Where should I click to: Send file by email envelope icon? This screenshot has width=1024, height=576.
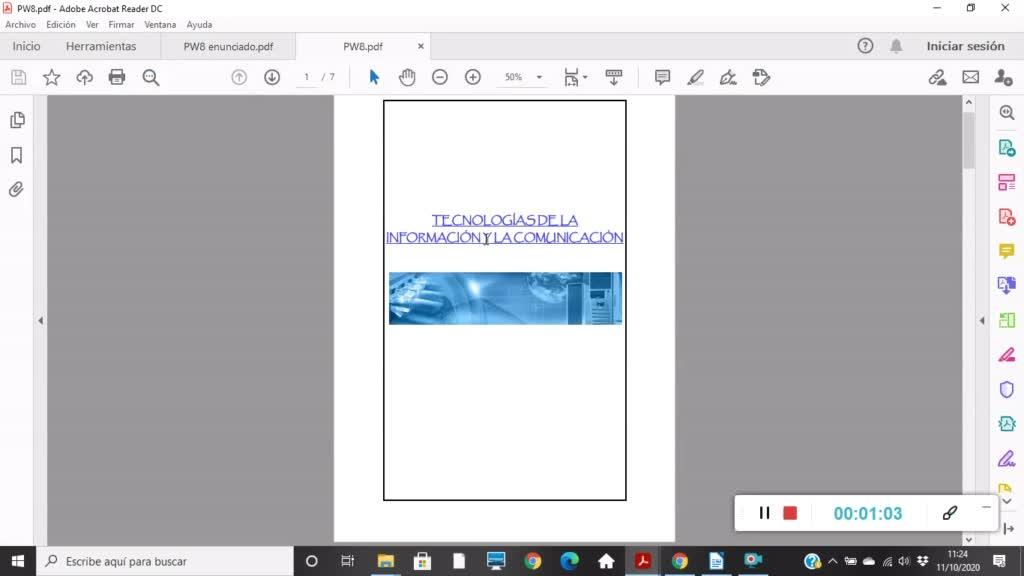[x=970, y=77]
